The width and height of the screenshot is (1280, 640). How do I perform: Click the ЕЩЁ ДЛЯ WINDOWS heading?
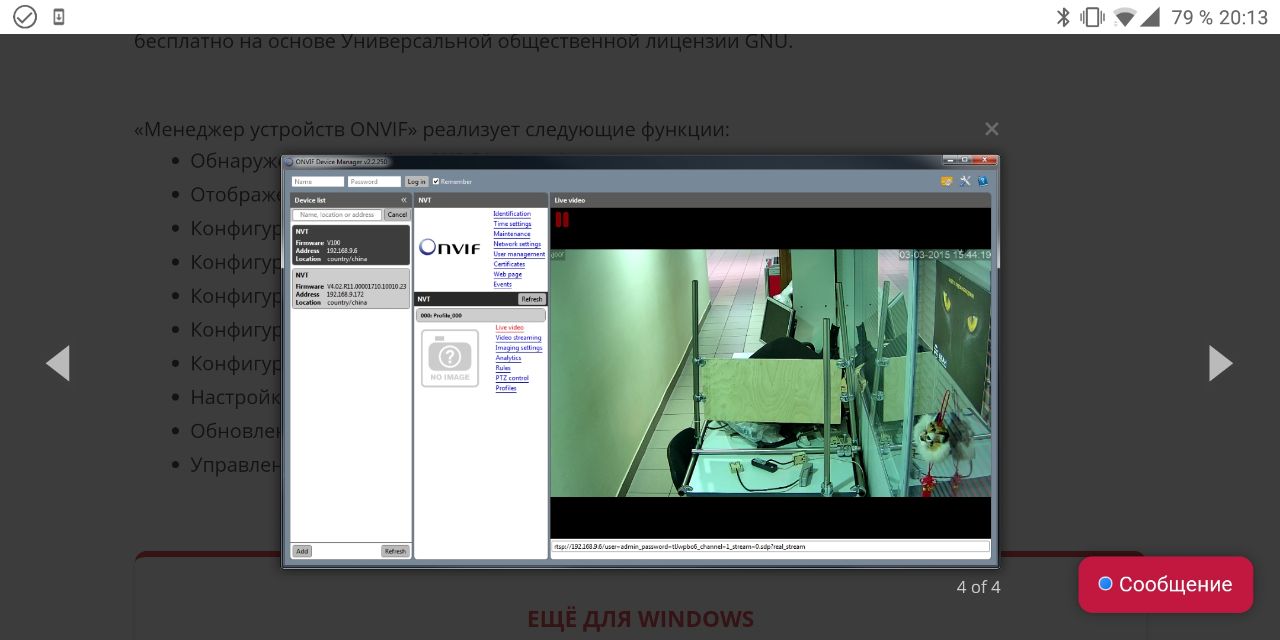point(640,619)
